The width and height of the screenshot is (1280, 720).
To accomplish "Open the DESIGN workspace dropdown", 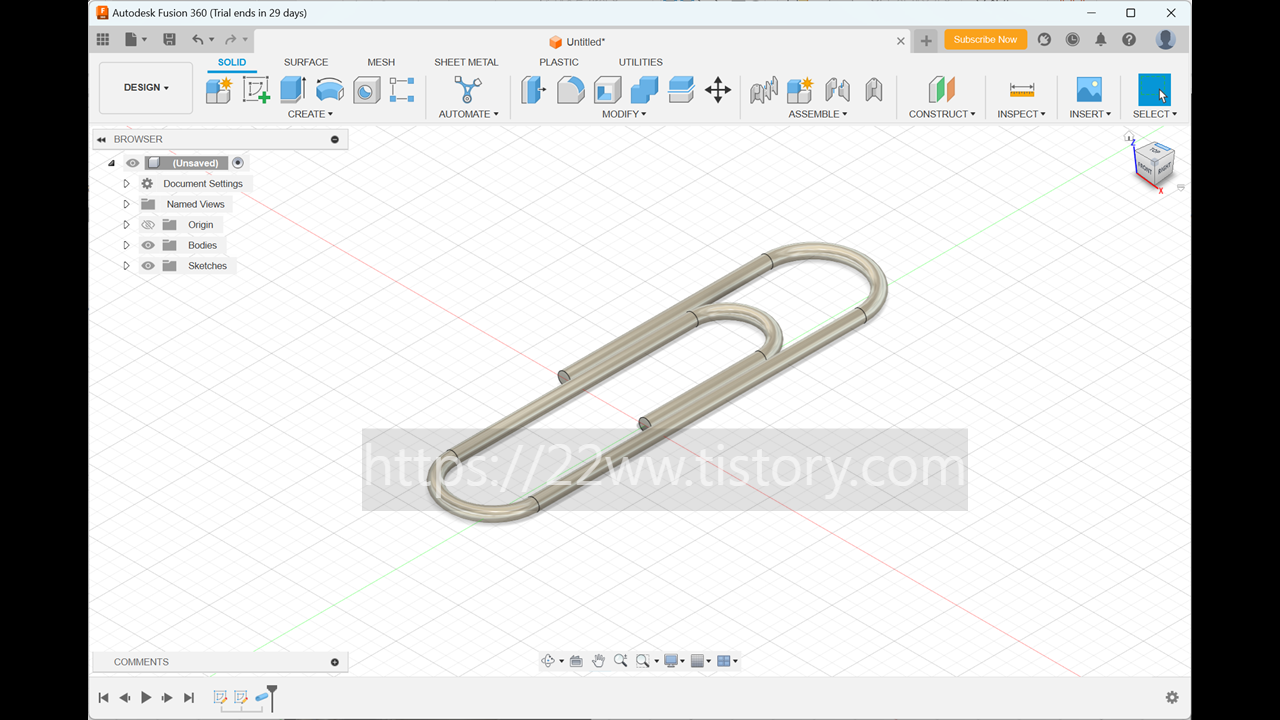I will 146,88.
